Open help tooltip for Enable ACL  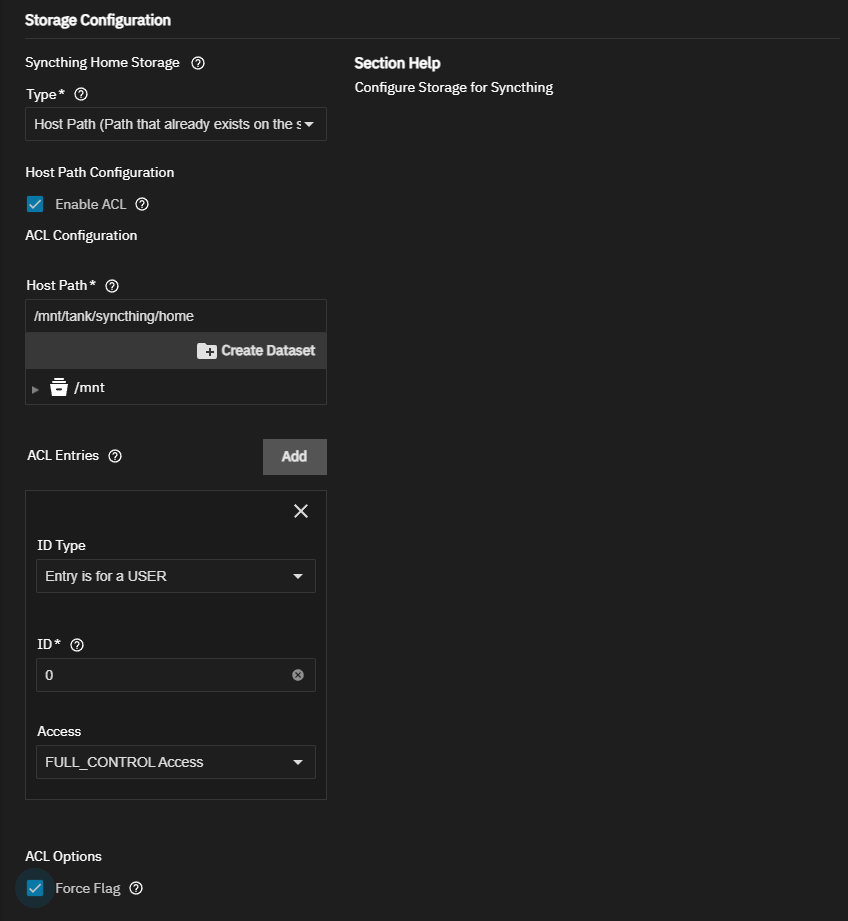tap(142, 204)
